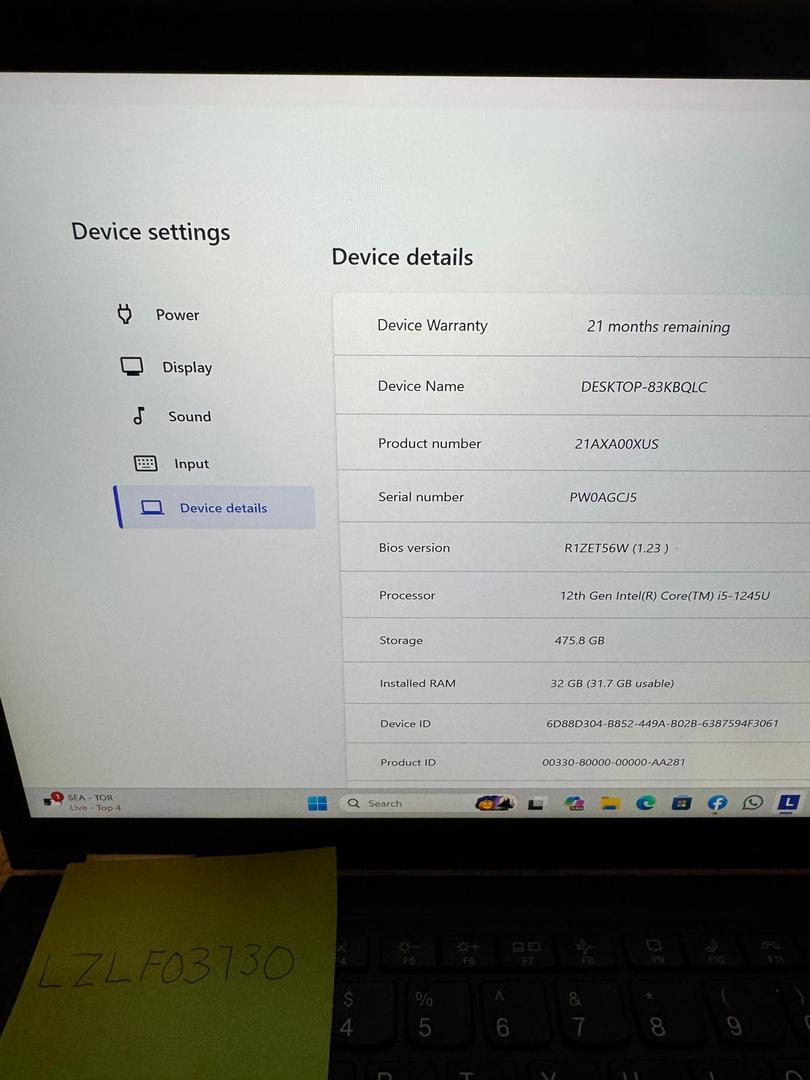Viewport: 810px width, 1080px height.
Task: Click the 'Device Warranty' label
Action: [433, 325]
